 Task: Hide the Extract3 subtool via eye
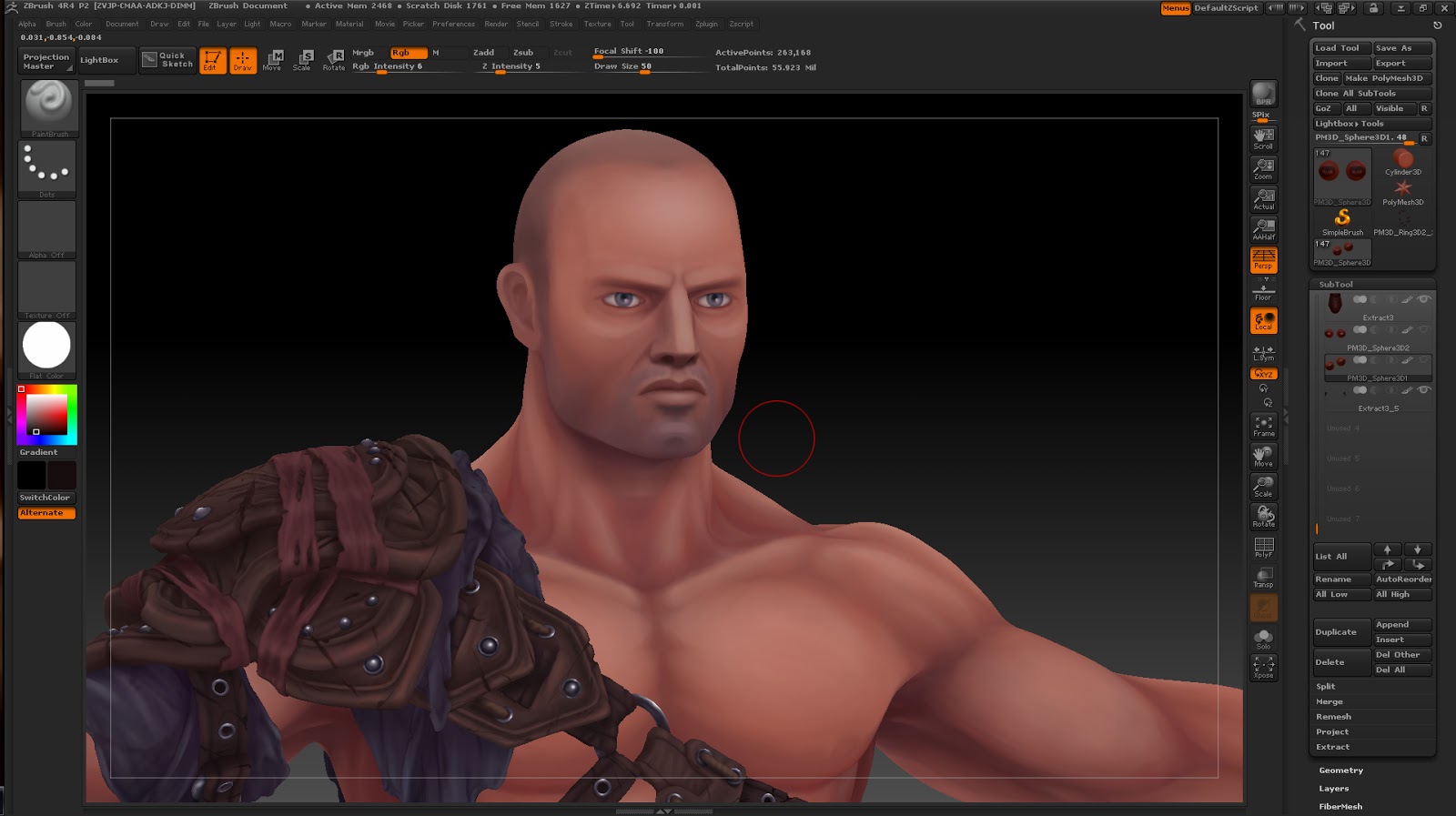[x=1424, y=299]
